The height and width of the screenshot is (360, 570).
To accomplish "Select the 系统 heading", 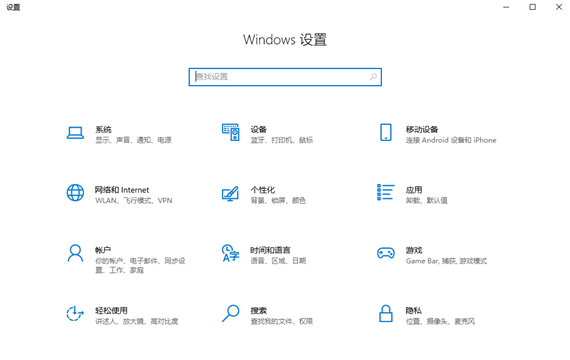I will 103,129.
